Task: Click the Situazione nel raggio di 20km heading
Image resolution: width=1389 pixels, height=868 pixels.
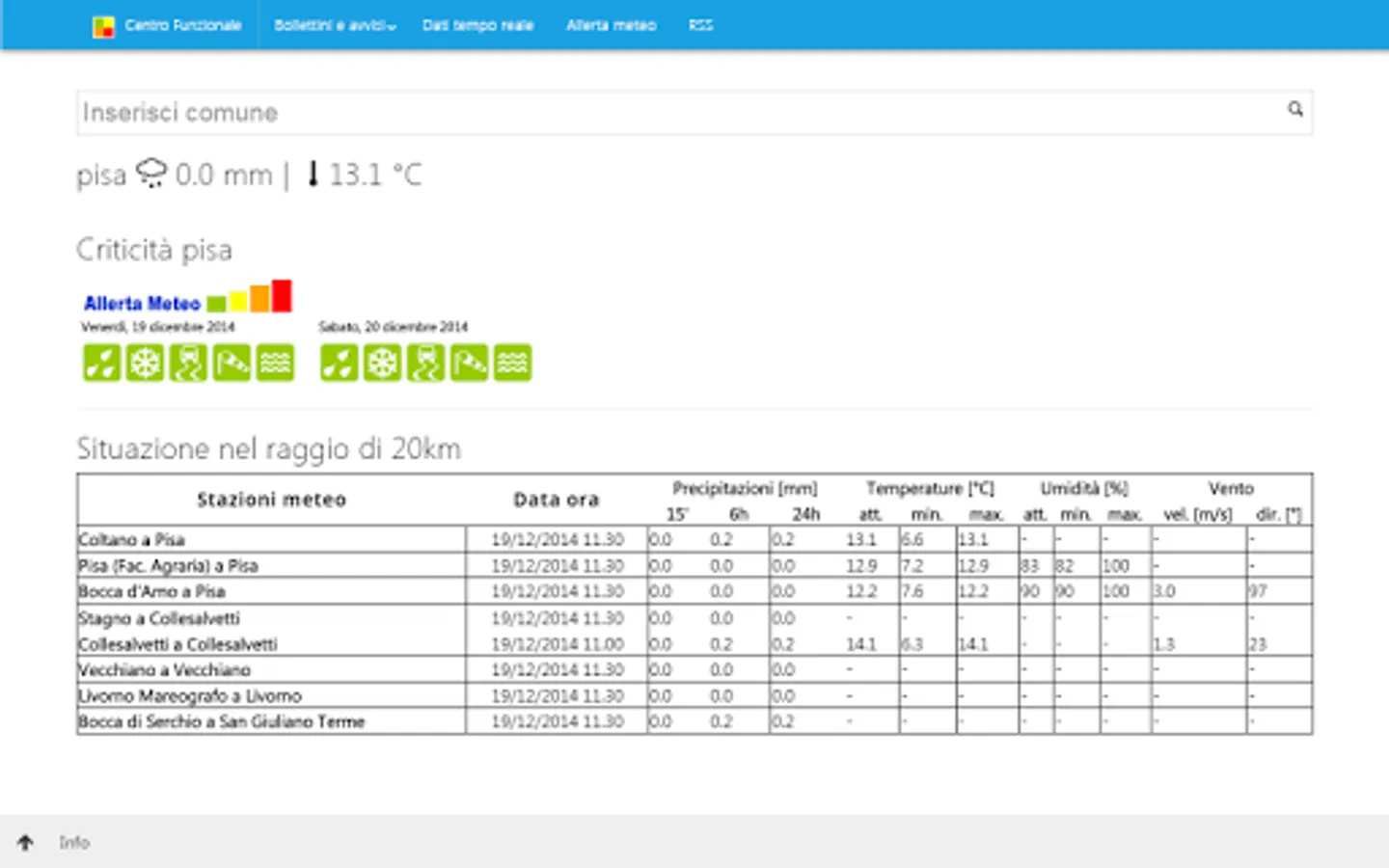Action: point(269,448)
